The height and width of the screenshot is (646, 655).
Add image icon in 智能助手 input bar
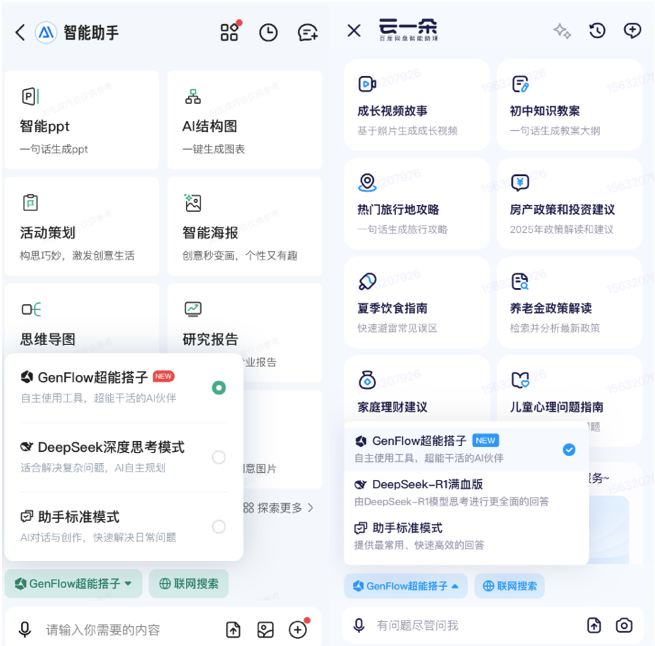point(266,630)
